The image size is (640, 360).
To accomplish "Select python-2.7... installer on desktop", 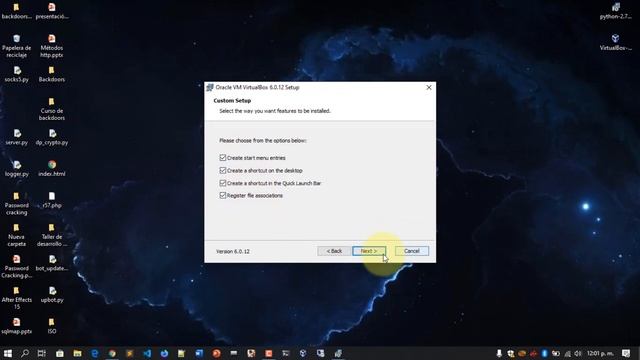I will pyautogui.click(x=616, y=11).
